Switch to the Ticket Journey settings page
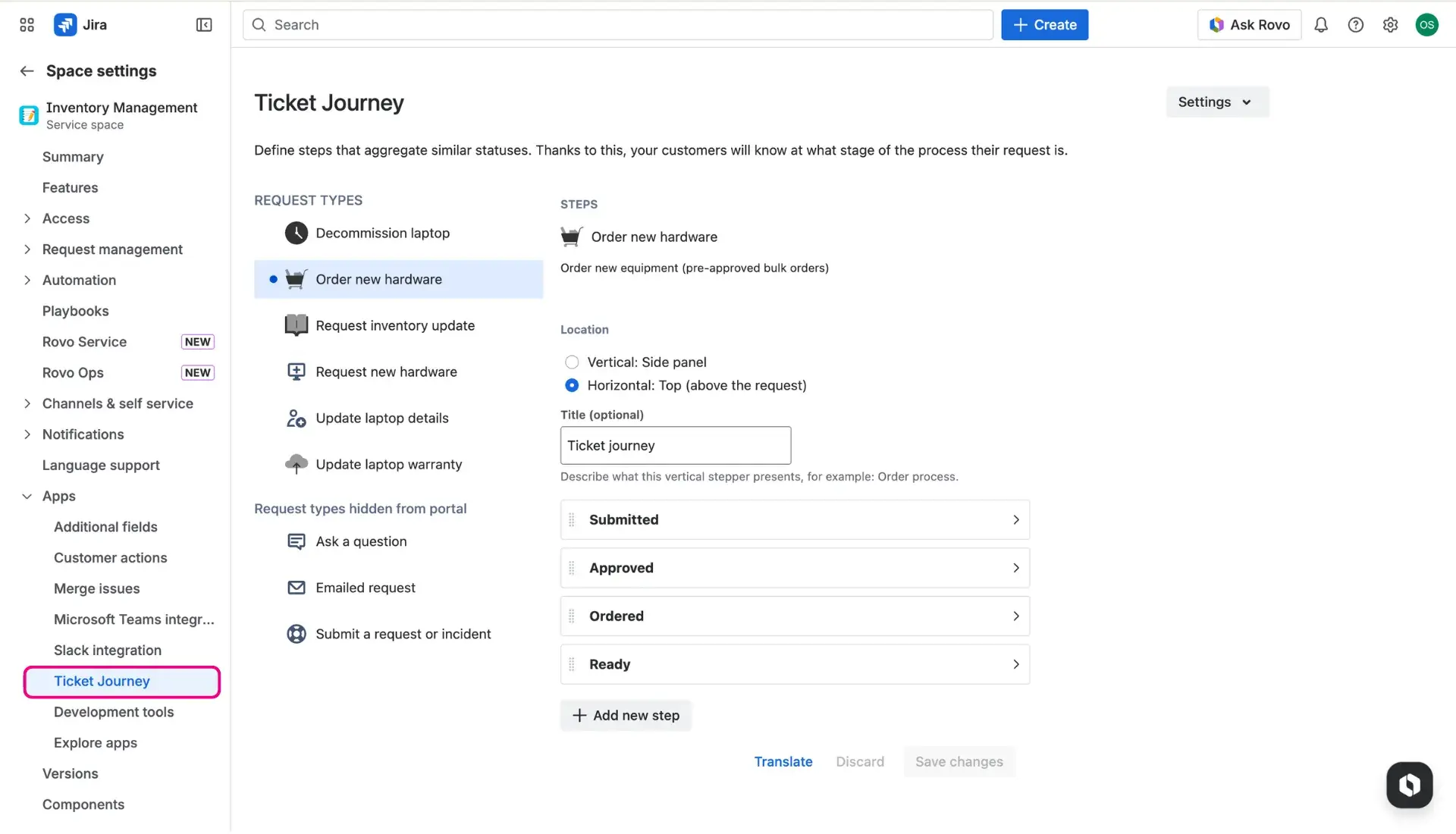The height and width of the screenshot is (834, 1456). pos(102,681)
